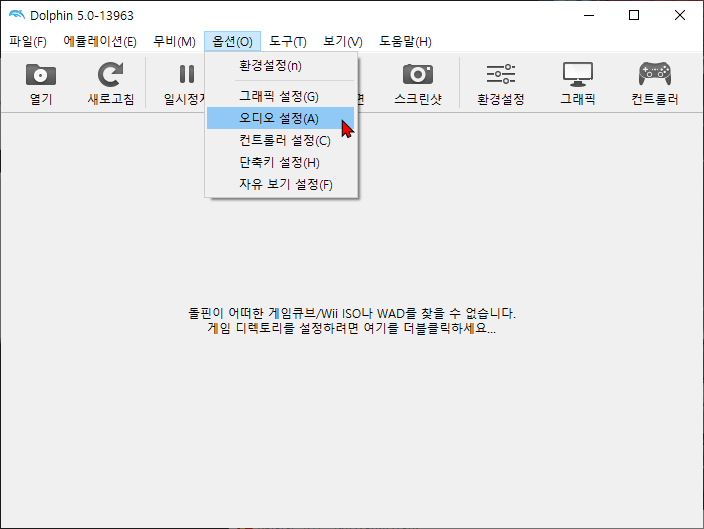Image resolution: width=704 pixels, height=529 pixels.
Task: Close the Dolphin window
Action: click(x=680, y=15)
